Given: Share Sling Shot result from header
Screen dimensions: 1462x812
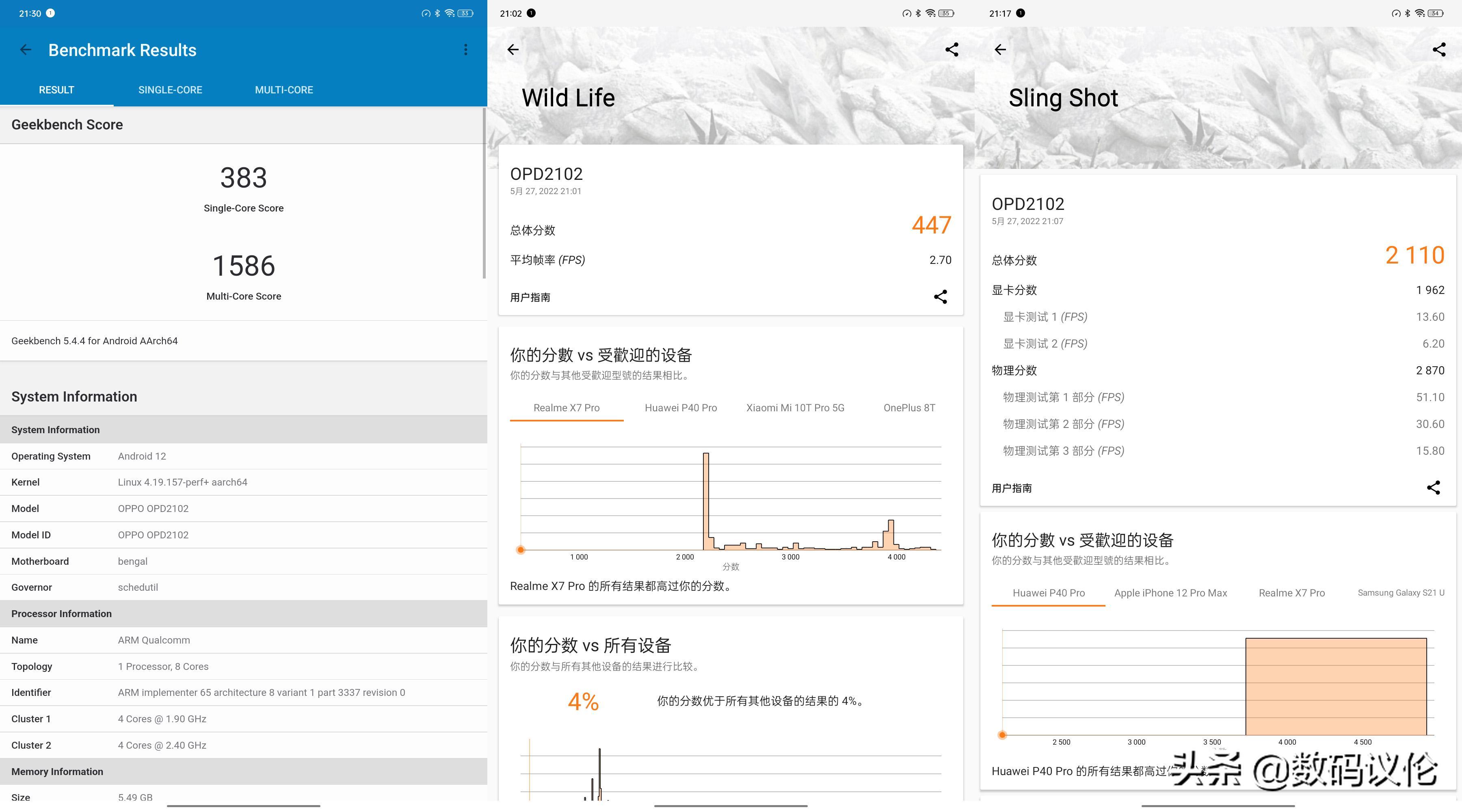Looking at the screenshot, I should [1439, 50].
